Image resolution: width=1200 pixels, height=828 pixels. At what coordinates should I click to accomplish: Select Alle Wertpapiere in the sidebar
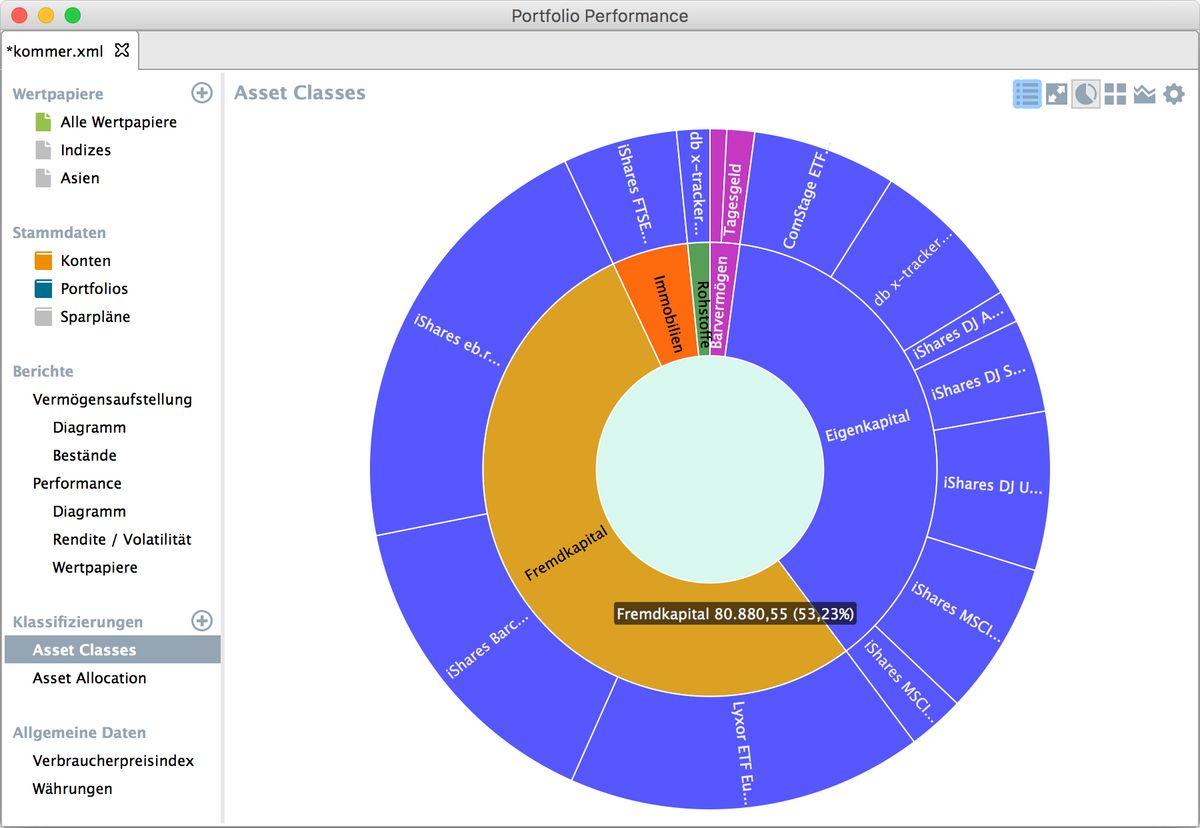point(118,122)
